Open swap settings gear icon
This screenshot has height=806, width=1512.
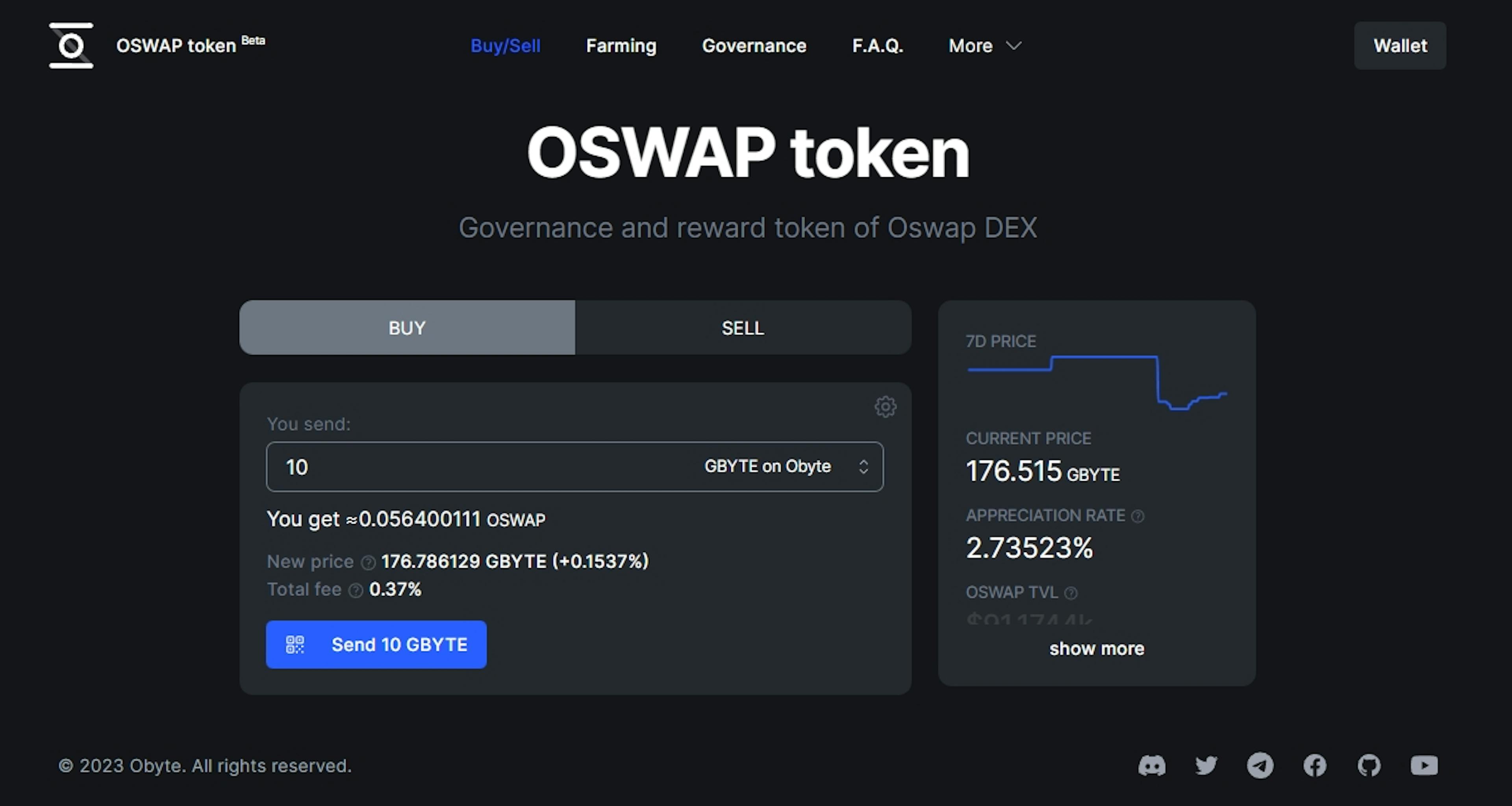click(x=885, y=407)
